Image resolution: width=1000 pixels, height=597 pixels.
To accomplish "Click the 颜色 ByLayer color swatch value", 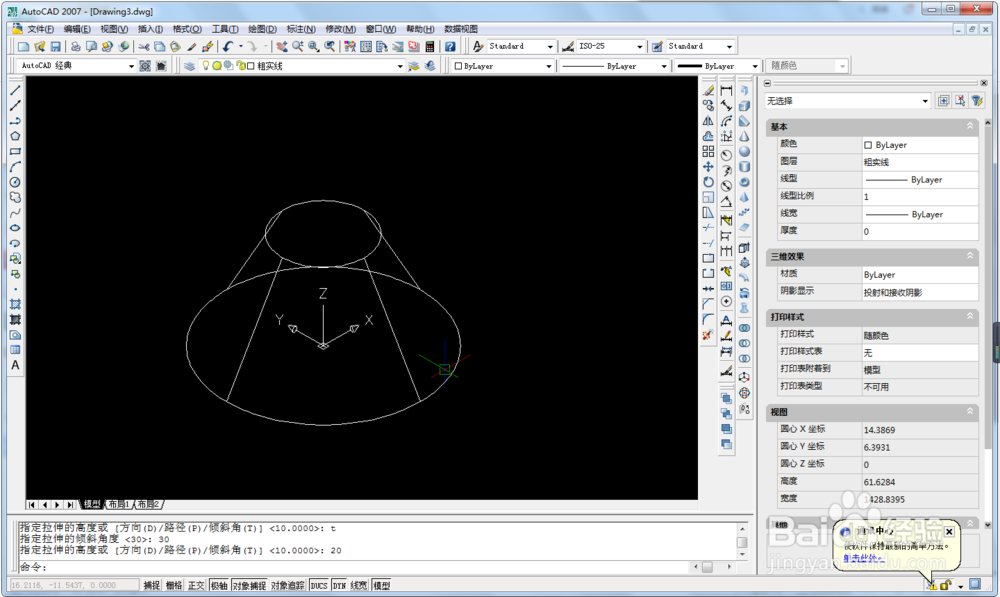I will [920, 145].
